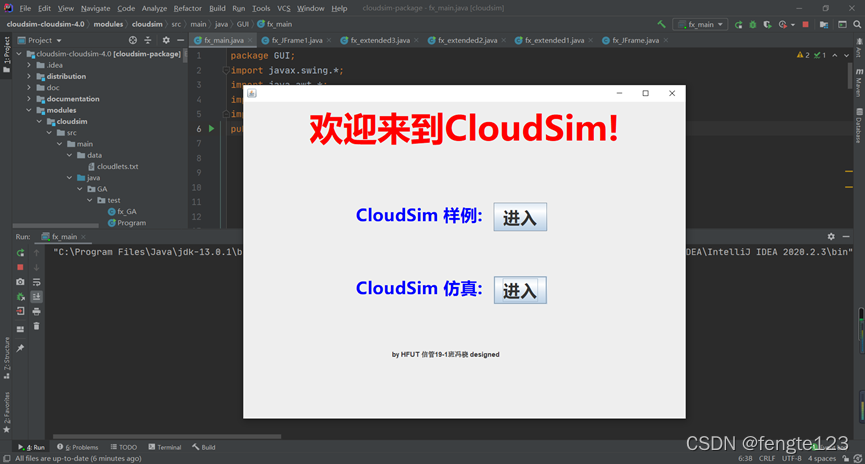Click the green Debug bug icon in top toolbar
The image size is (865, 464).
(x=752, y=24)
